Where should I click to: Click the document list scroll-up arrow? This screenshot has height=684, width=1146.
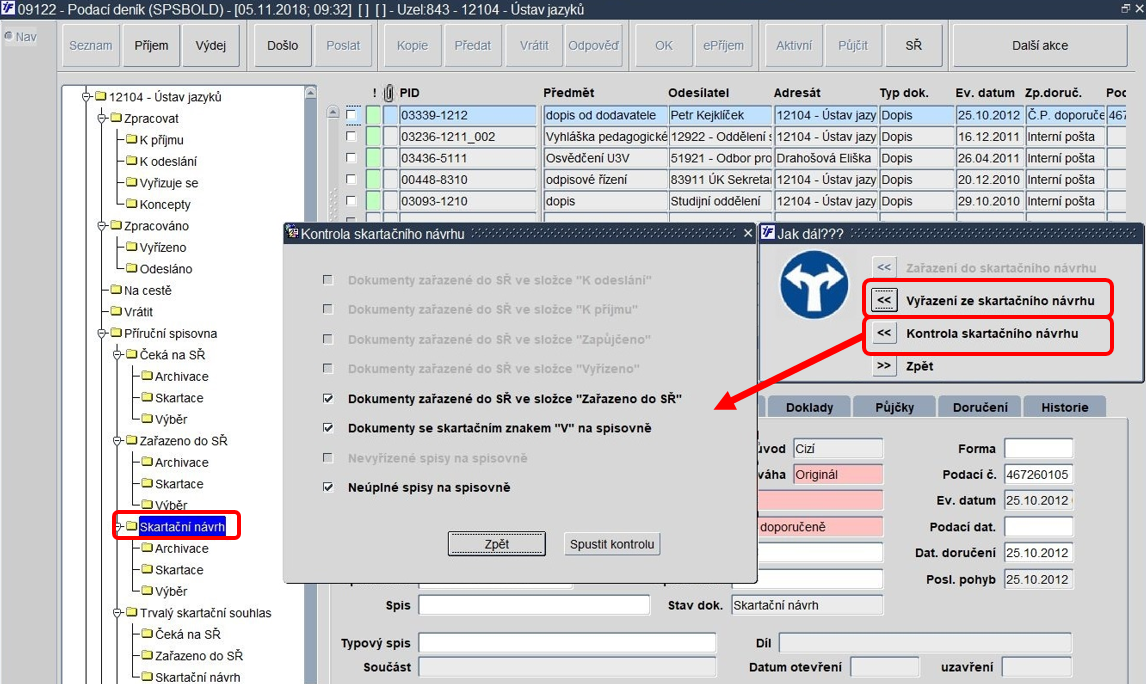click(x=333, y=113)
